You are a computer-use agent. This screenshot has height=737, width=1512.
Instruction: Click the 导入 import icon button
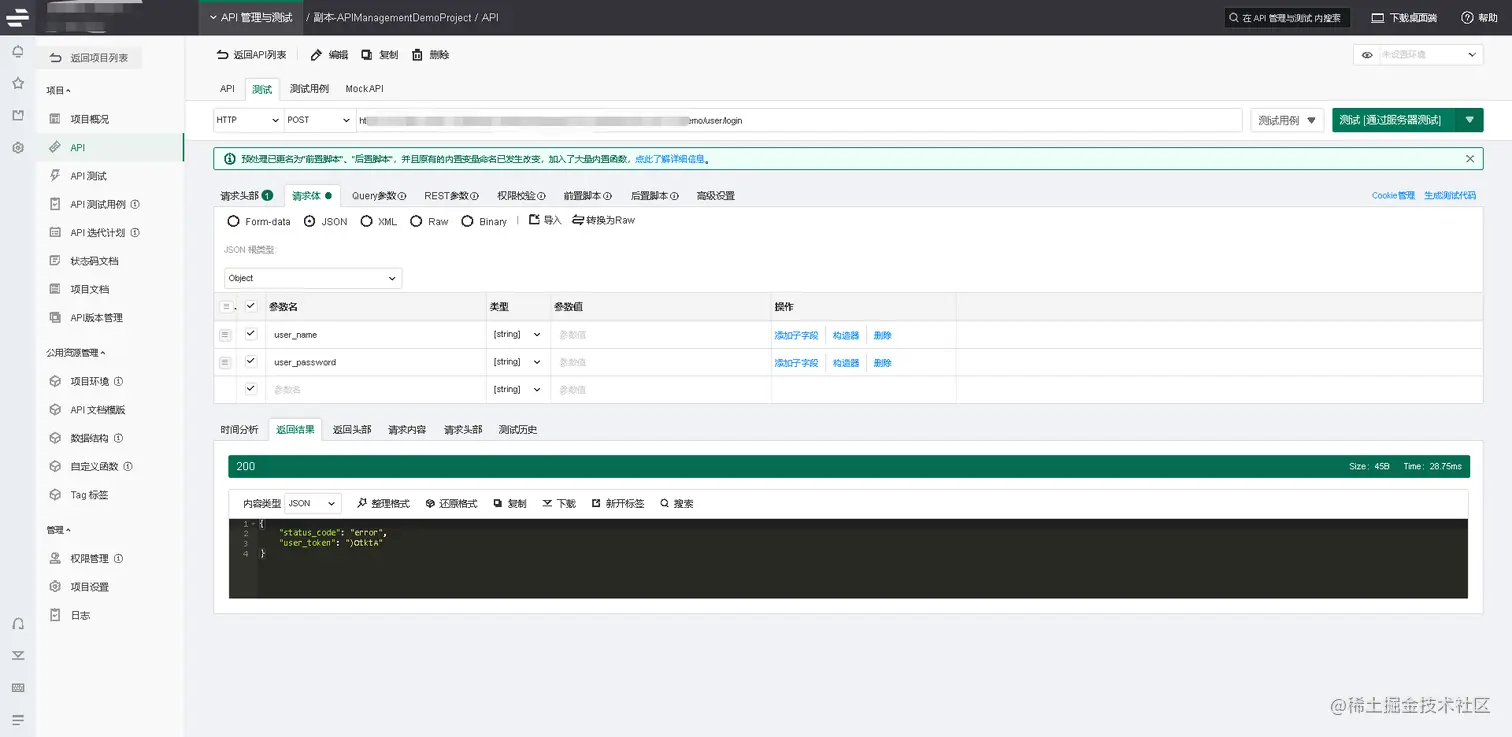click(x=545, y=220)
